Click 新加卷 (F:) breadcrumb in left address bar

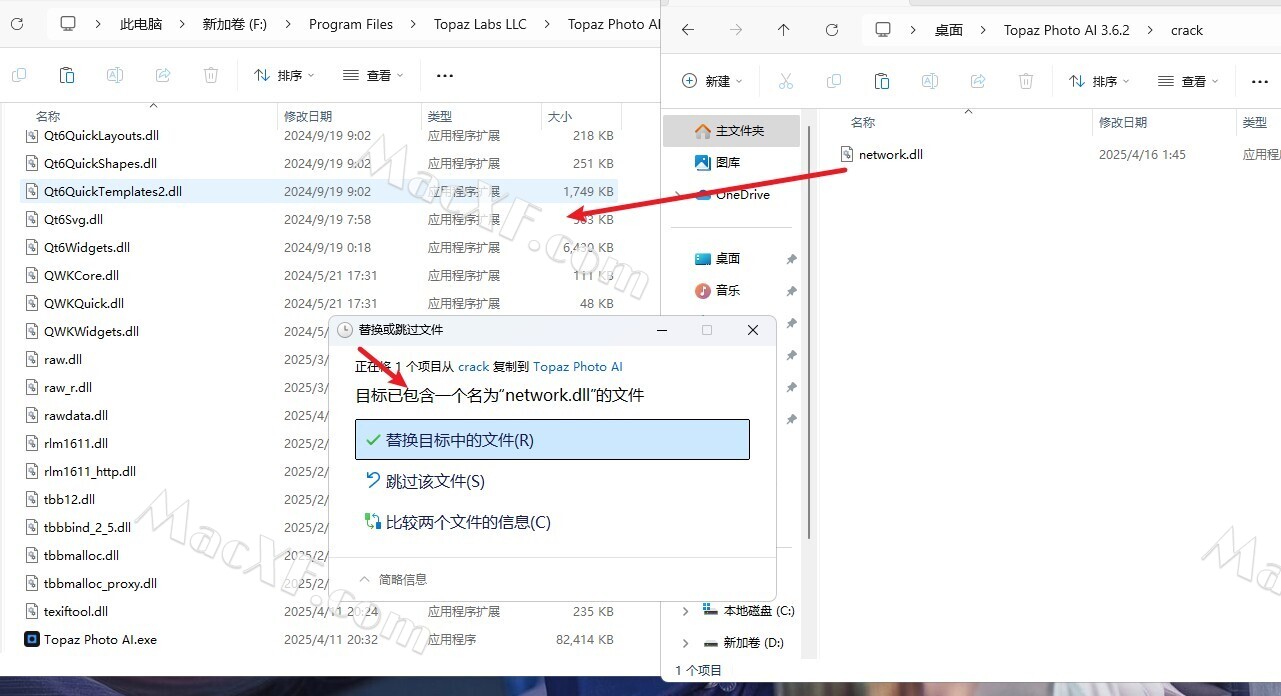click(234, 24)
